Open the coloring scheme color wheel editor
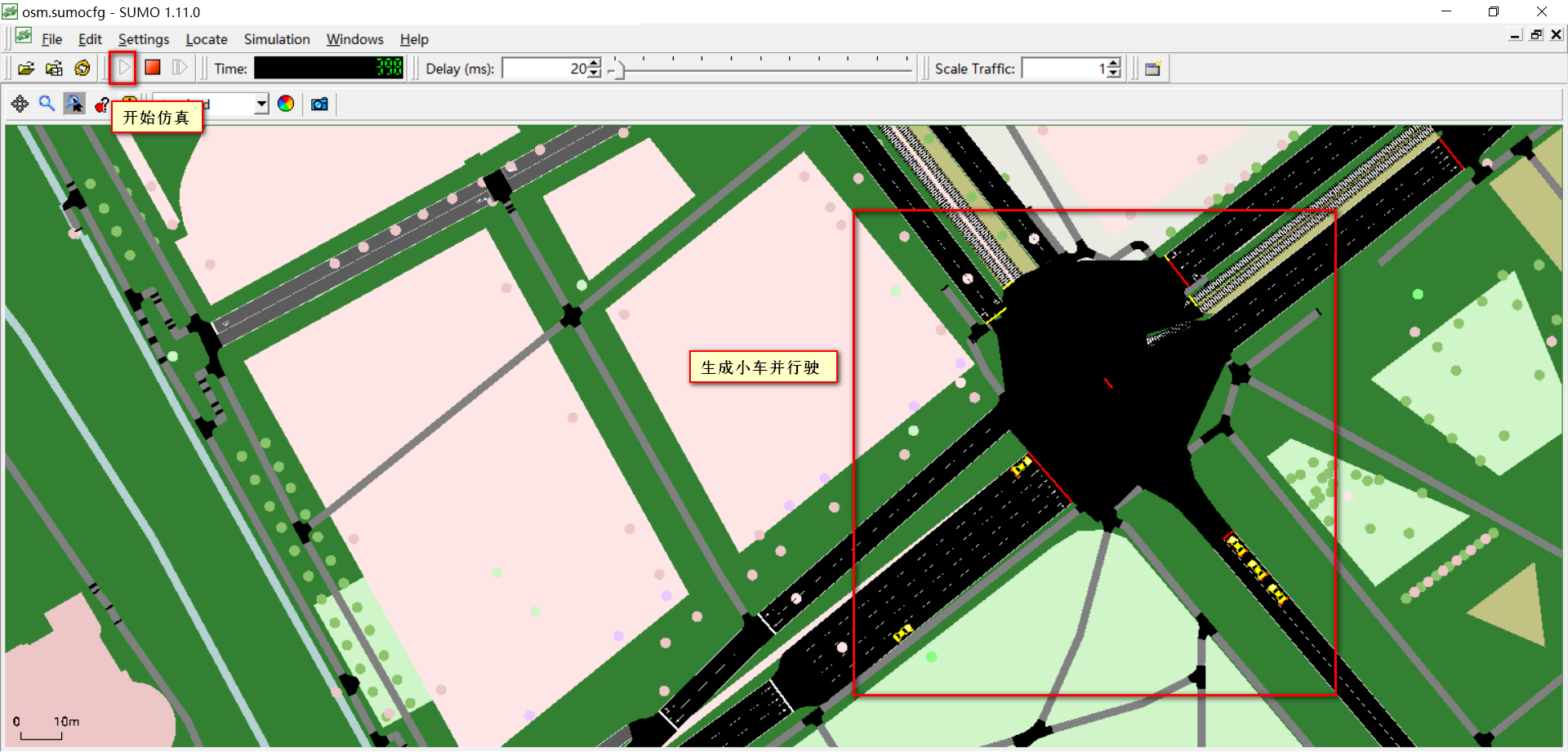Viewport: 1568px width, 752px height. pyautogui.click(x=285, y=104)
